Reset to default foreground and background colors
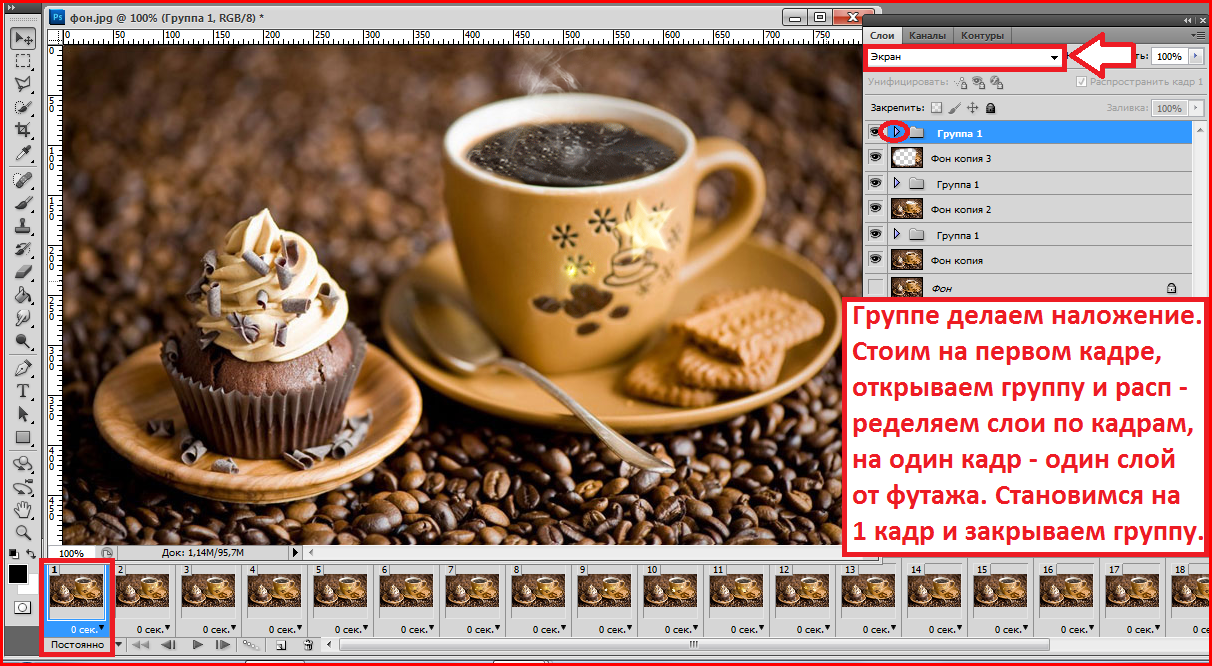 [x=13, y=553]
